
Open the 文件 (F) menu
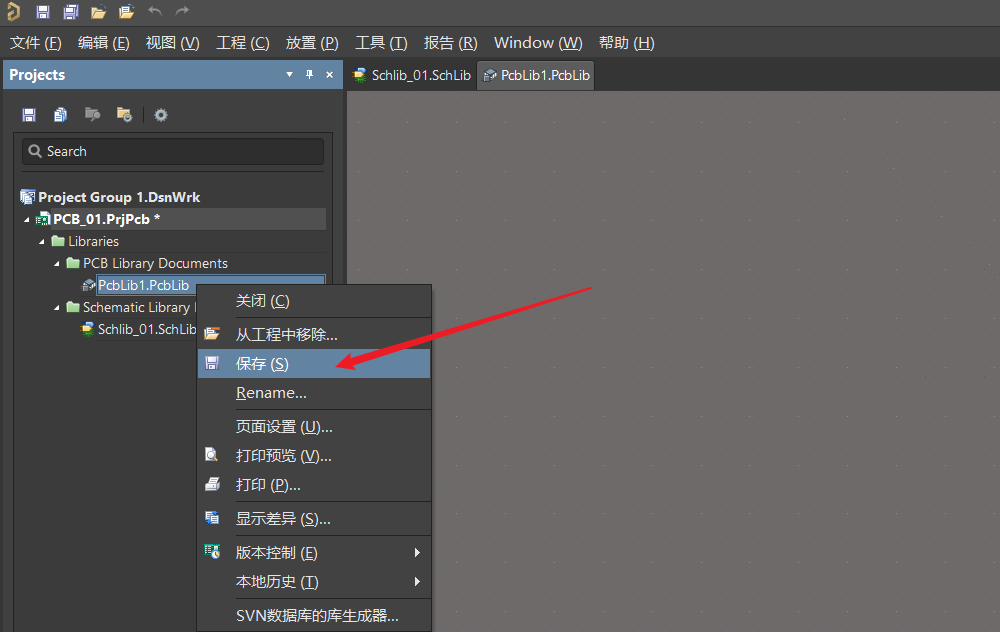coord(36,43)
